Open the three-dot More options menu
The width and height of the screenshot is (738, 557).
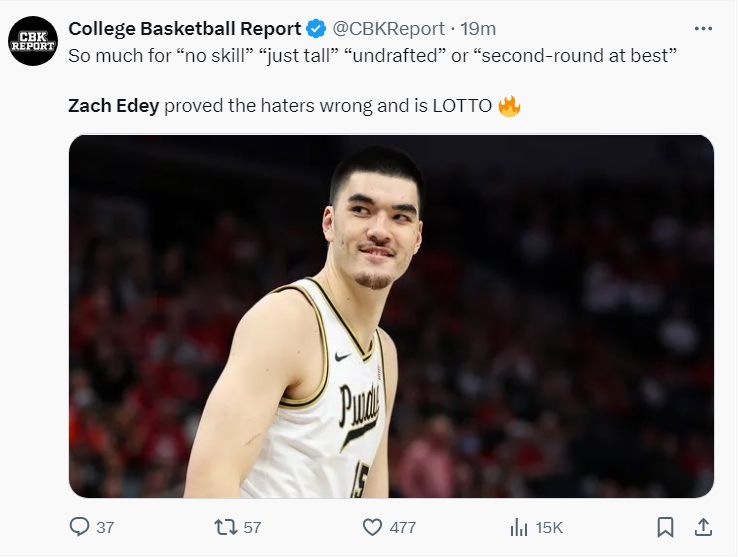(x=703, y=29)
